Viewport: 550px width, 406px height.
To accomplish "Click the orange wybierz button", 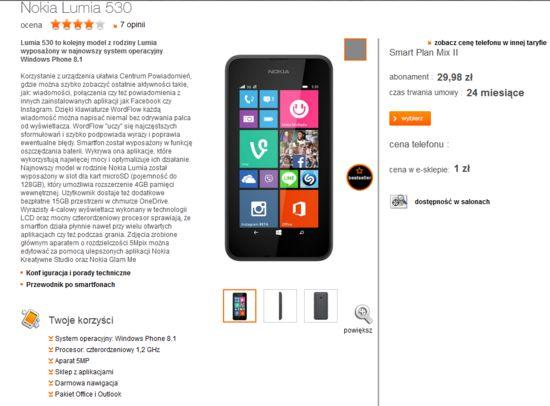I will point(410,118).
